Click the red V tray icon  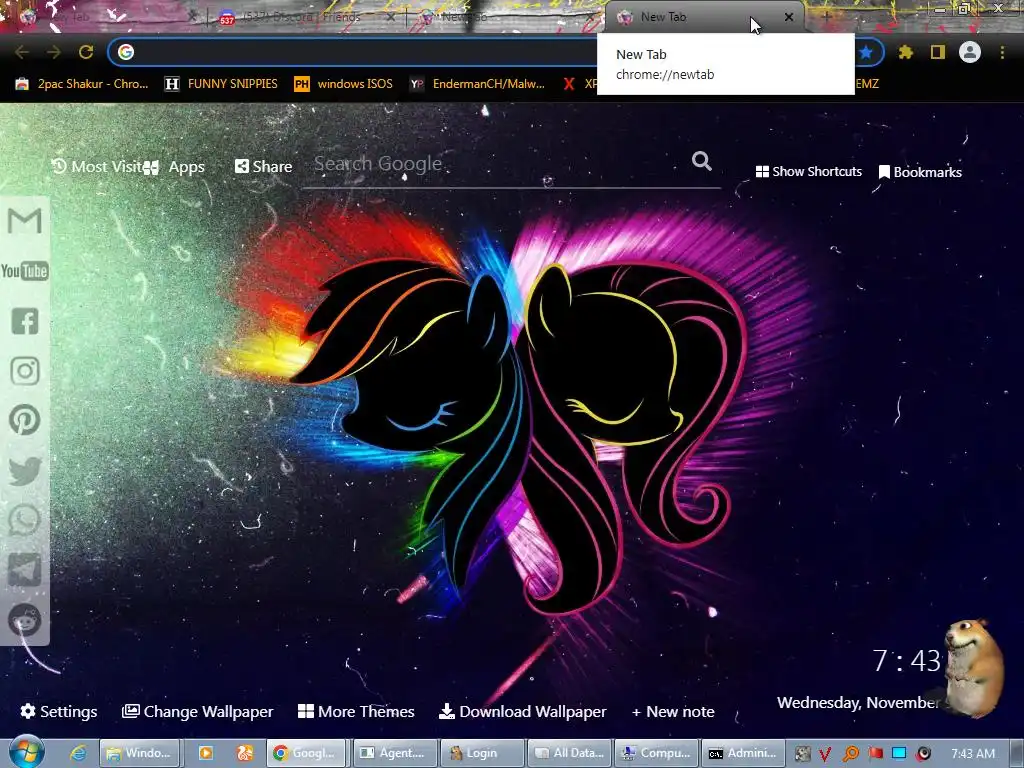[x=825, y=754]
